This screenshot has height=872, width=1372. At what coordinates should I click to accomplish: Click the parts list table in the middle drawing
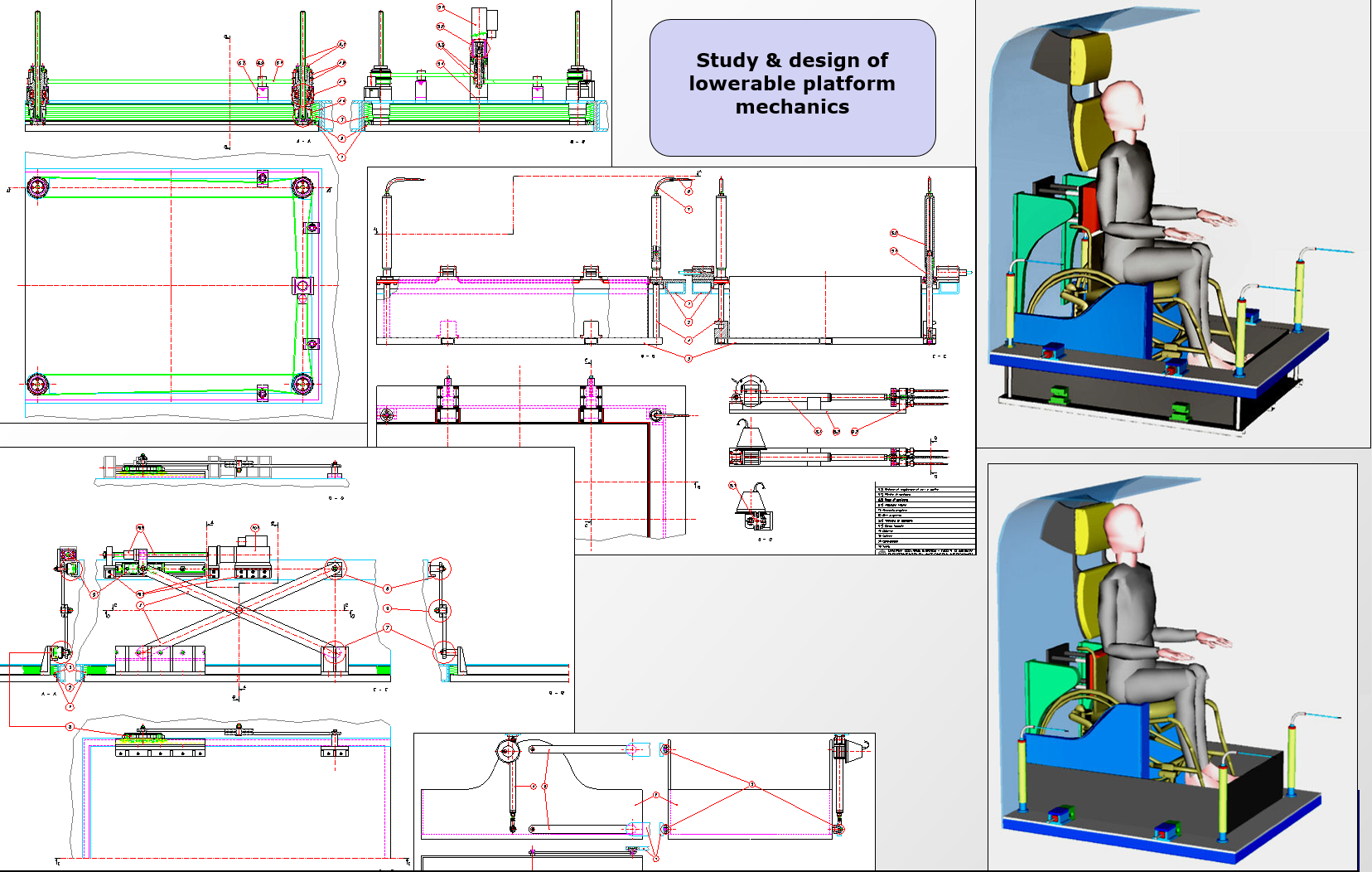pyautogui.click(x=925, y=520)
